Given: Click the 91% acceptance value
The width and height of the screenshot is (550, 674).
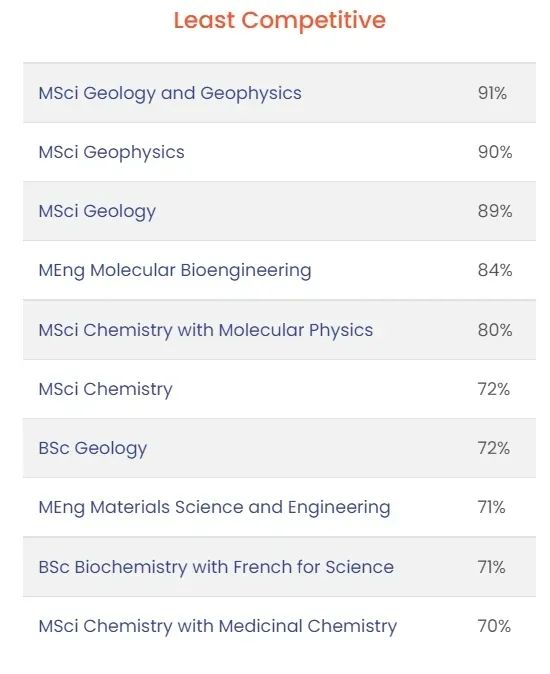Looking at the screenshot, I should [492, 93].
